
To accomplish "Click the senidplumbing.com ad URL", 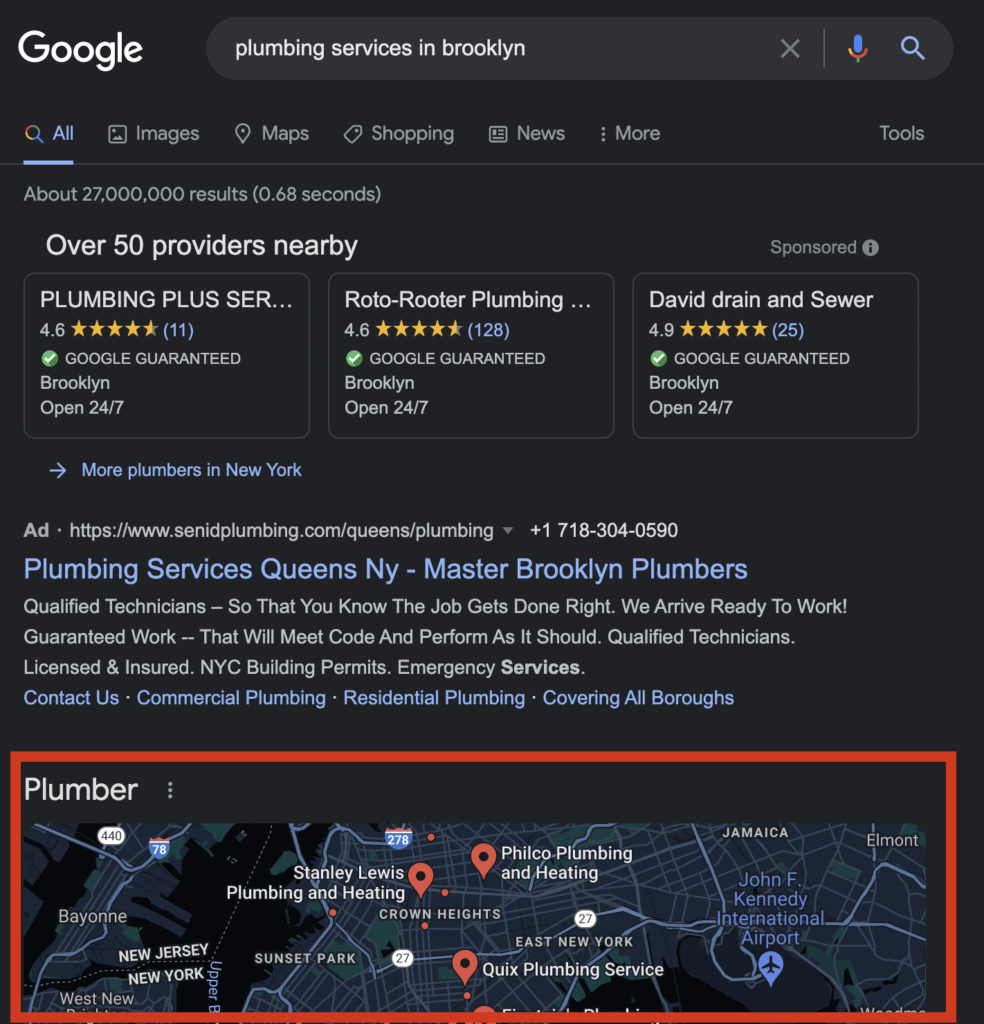I will (x=281, y=530).
